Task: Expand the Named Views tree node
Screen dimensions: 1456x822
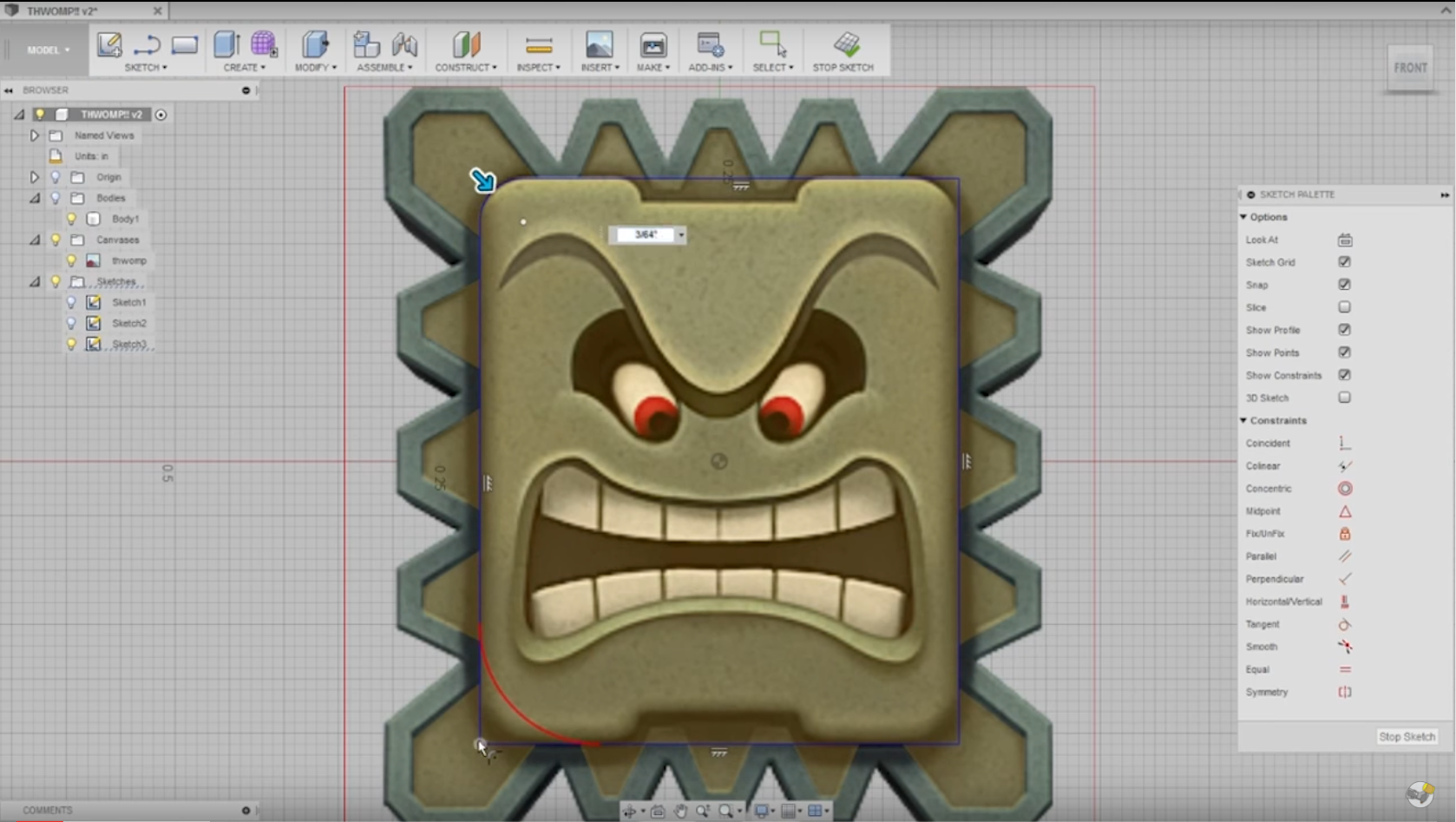Action: coord(34,135)
